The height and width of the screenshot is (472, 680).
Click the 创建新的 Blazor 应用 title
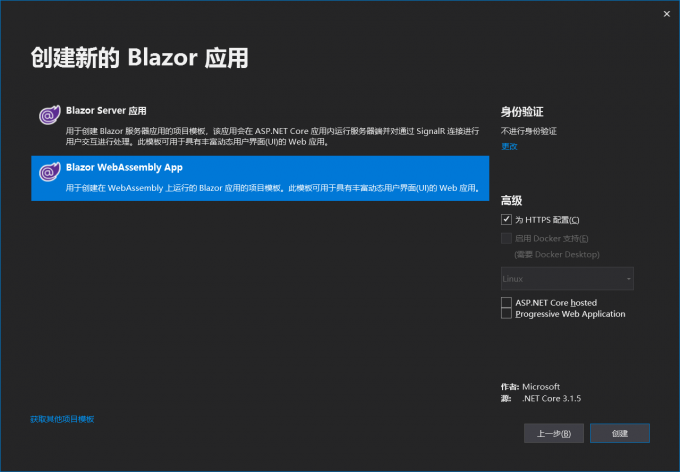click(139, 58)
